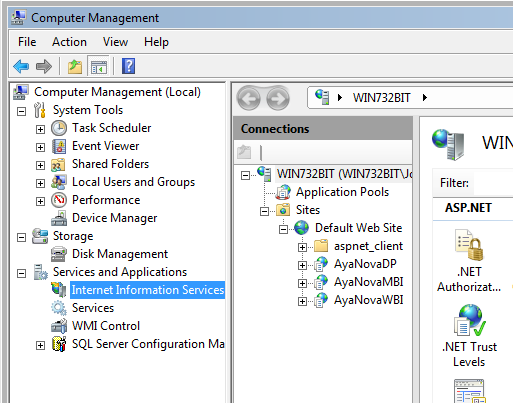Click the ASP.NET group header

[468, 208]
